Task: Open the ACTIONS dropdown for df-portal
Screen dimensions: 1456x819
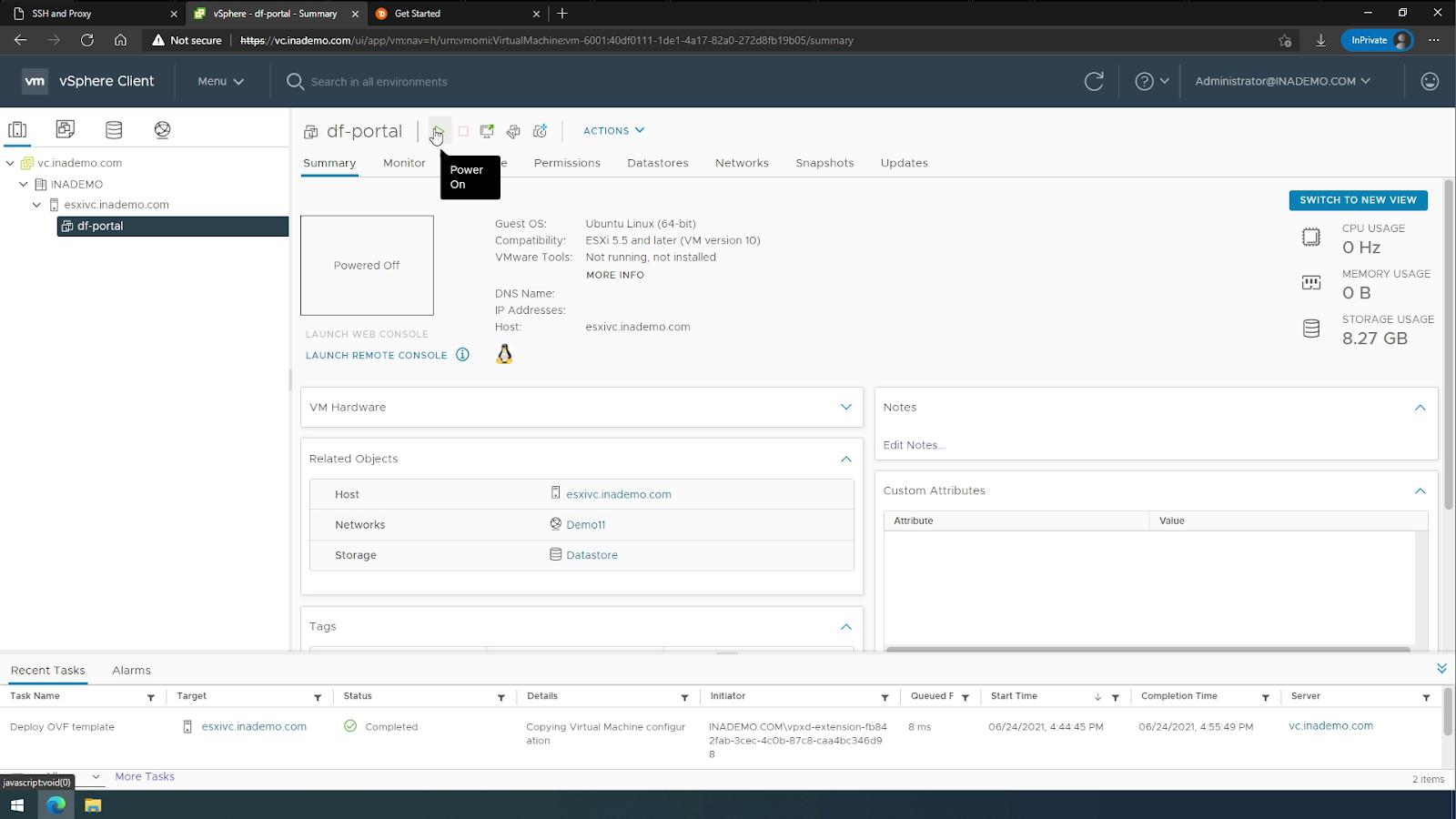Action: point(614,131)
